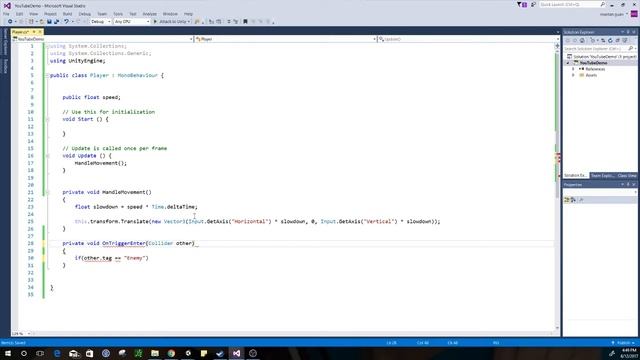Click the user account avatar icon
Image resolution: width=640 pixels, height=360 pixels.
click(634, 14)
